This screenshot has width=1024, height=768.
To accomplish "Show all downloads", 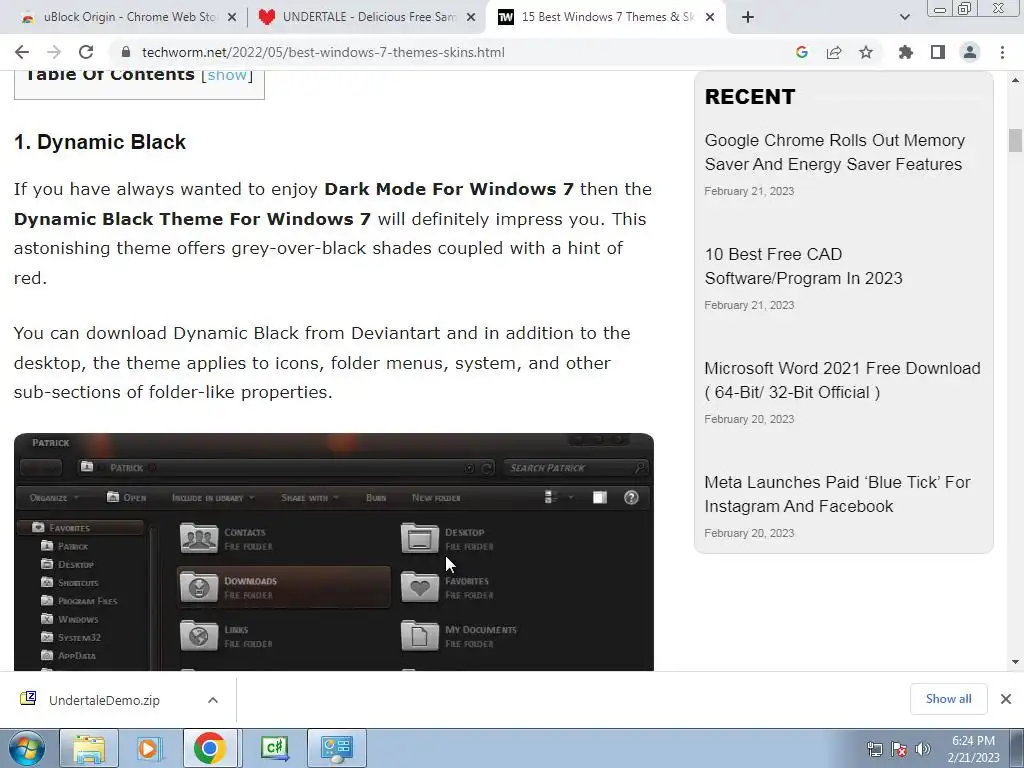I will click(x=948, y=699).
